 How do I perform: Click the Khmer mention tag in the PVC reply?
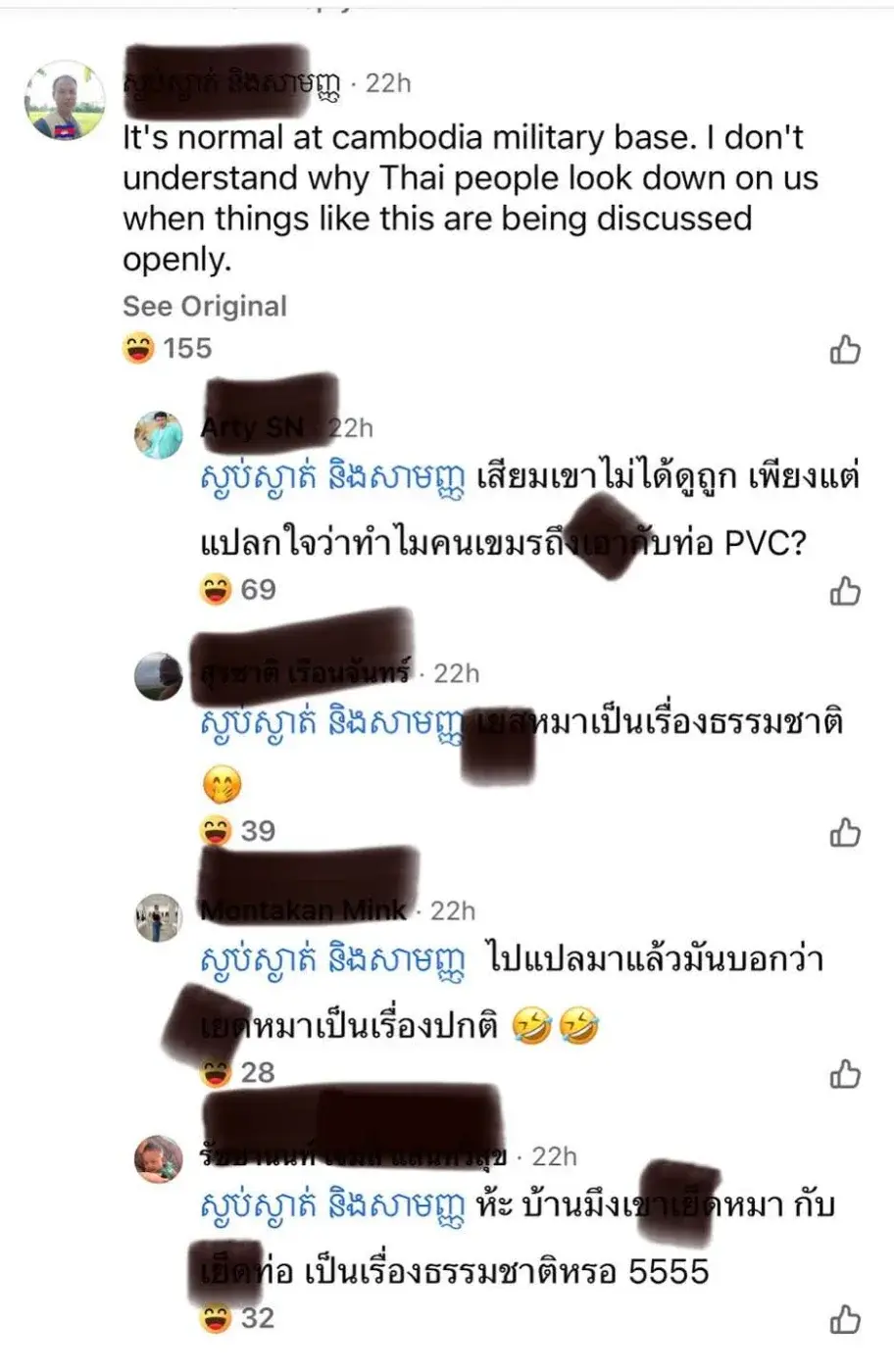[x=332, y=479]
